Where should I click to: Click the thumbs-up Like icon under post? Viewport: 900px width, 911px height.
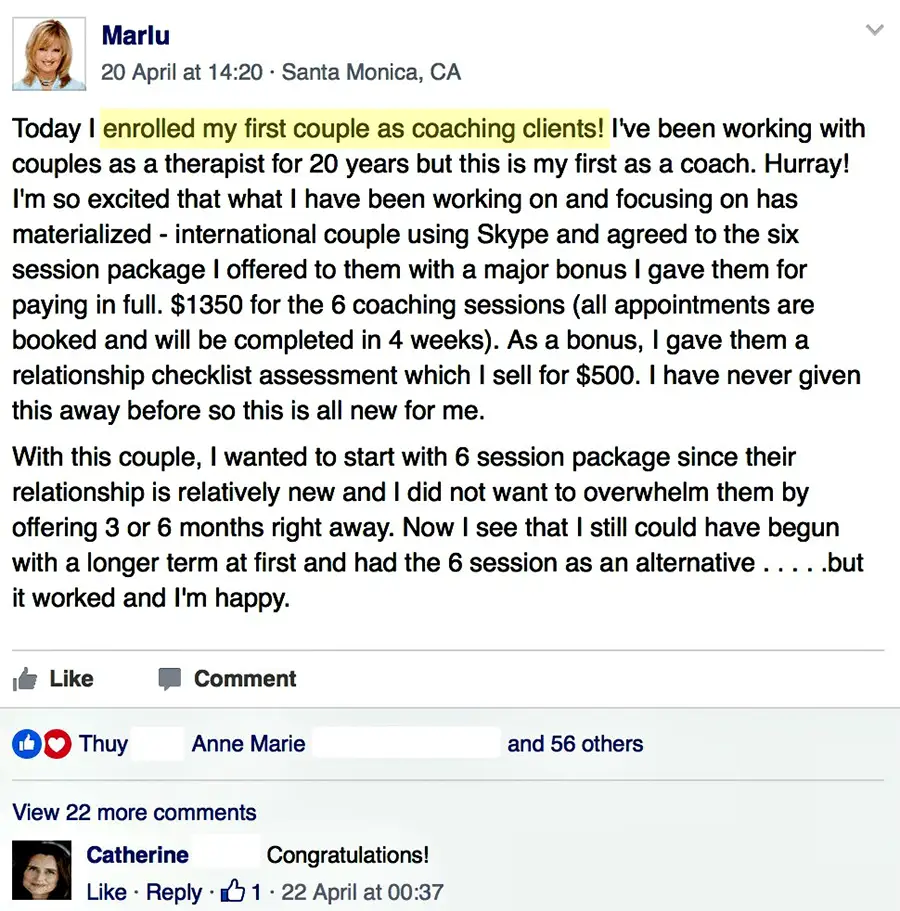click(25, 680)
